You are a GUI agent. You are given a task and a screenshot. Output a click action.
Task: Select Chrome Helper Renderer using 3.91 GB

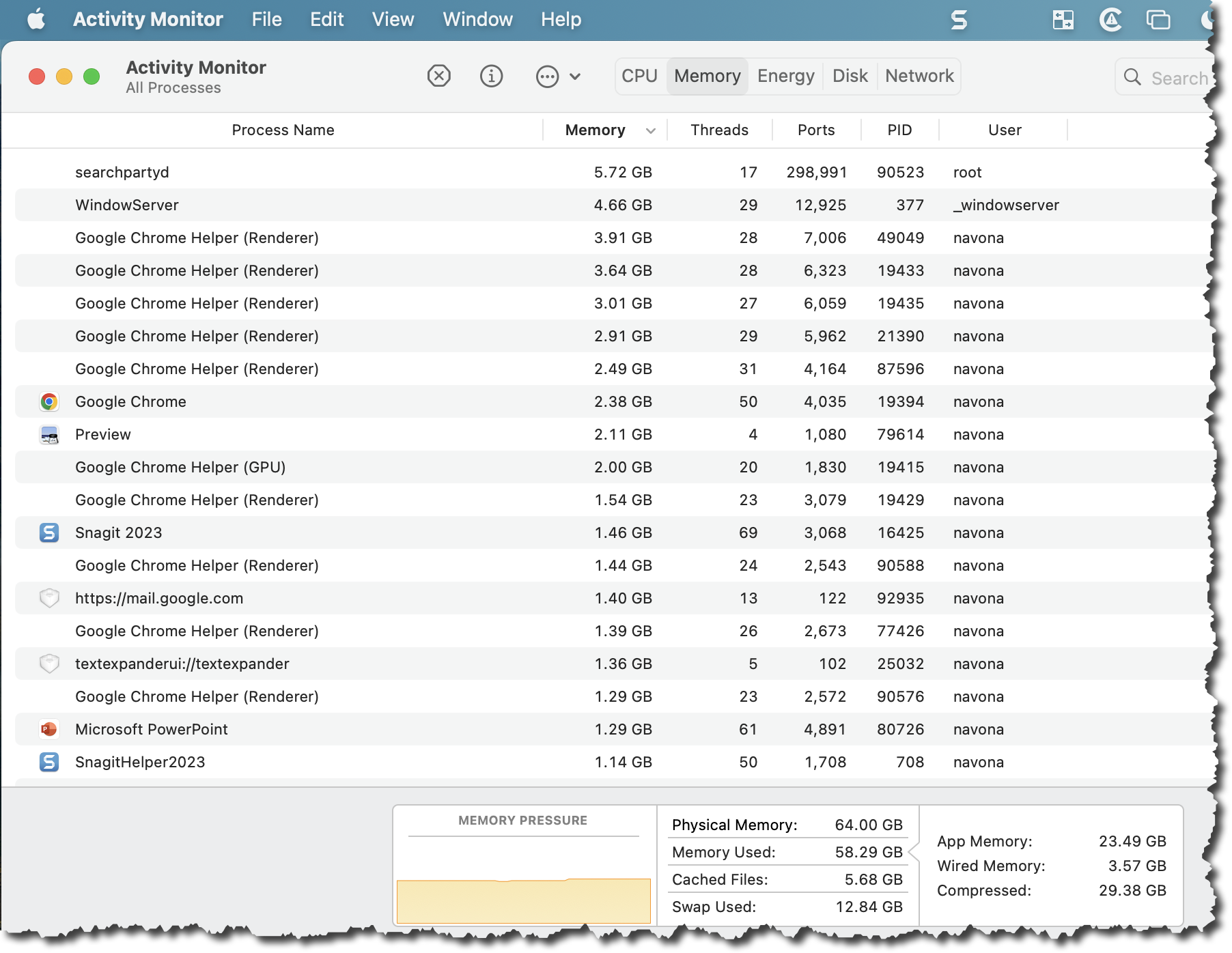[612, 238]
